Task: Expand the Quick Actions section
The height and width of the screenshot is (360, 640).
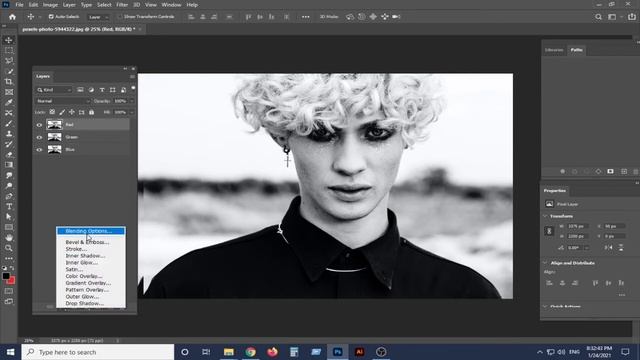Action: click(545, 306)
